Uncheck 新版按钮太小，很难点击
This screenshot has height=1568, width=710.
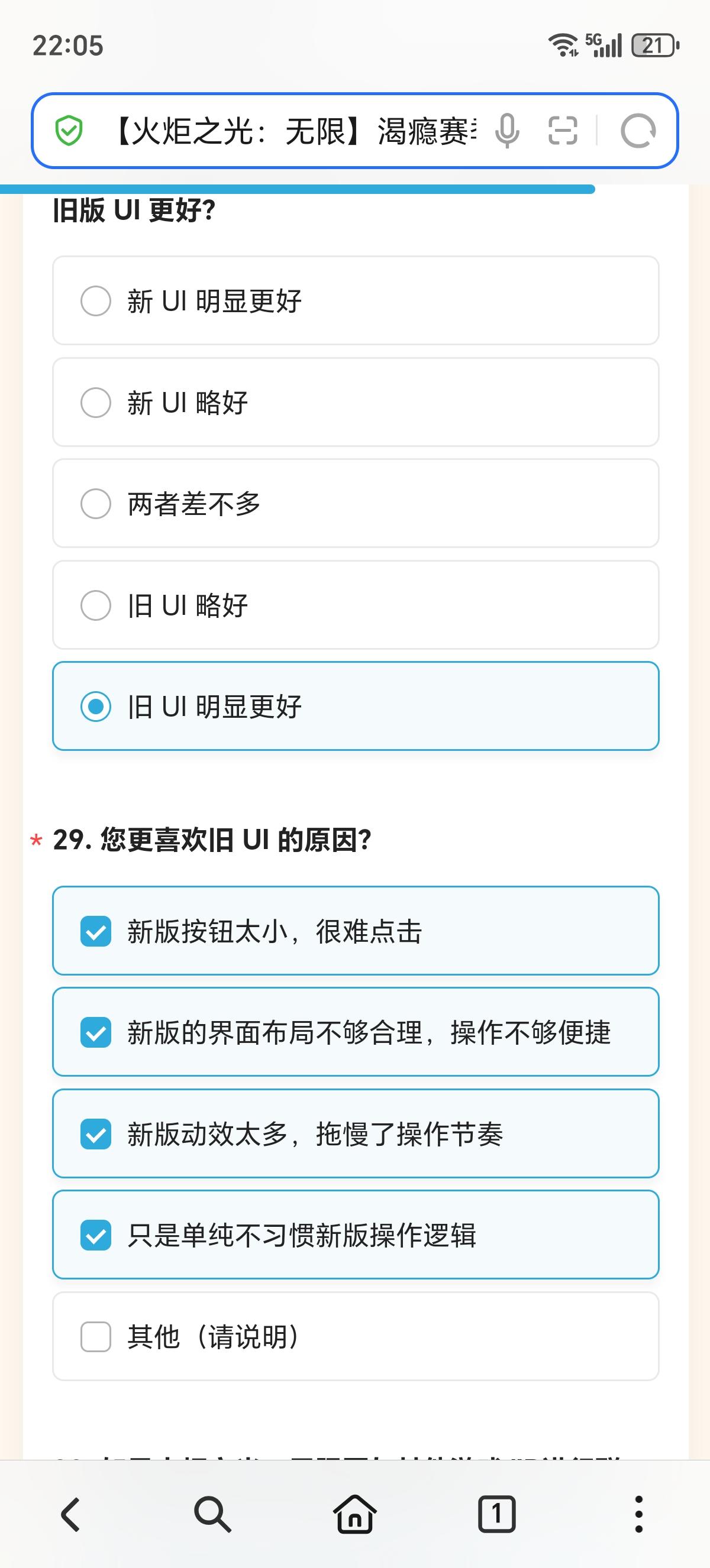96,931
